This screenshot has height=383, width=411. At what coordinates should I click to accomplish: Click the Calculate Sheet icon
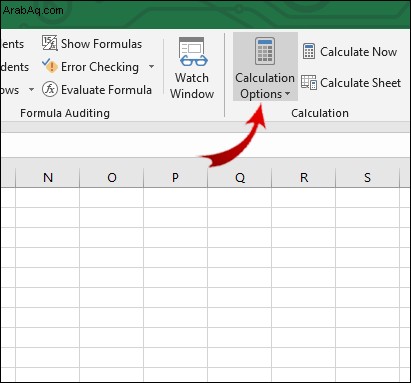pos(309,82)
